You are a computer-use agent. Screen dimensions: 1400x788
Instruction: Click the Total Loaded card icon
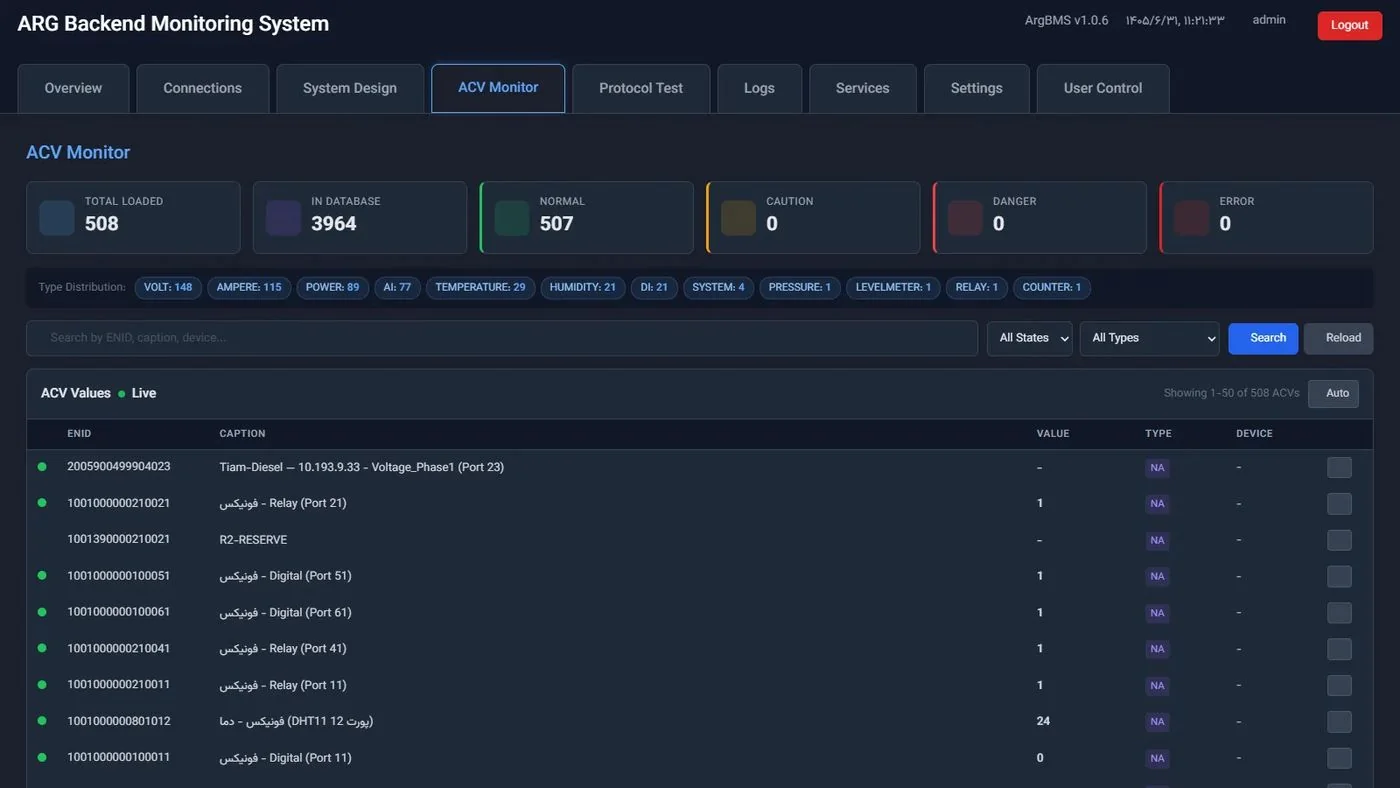pyautogui.click(x=57, y=218)
